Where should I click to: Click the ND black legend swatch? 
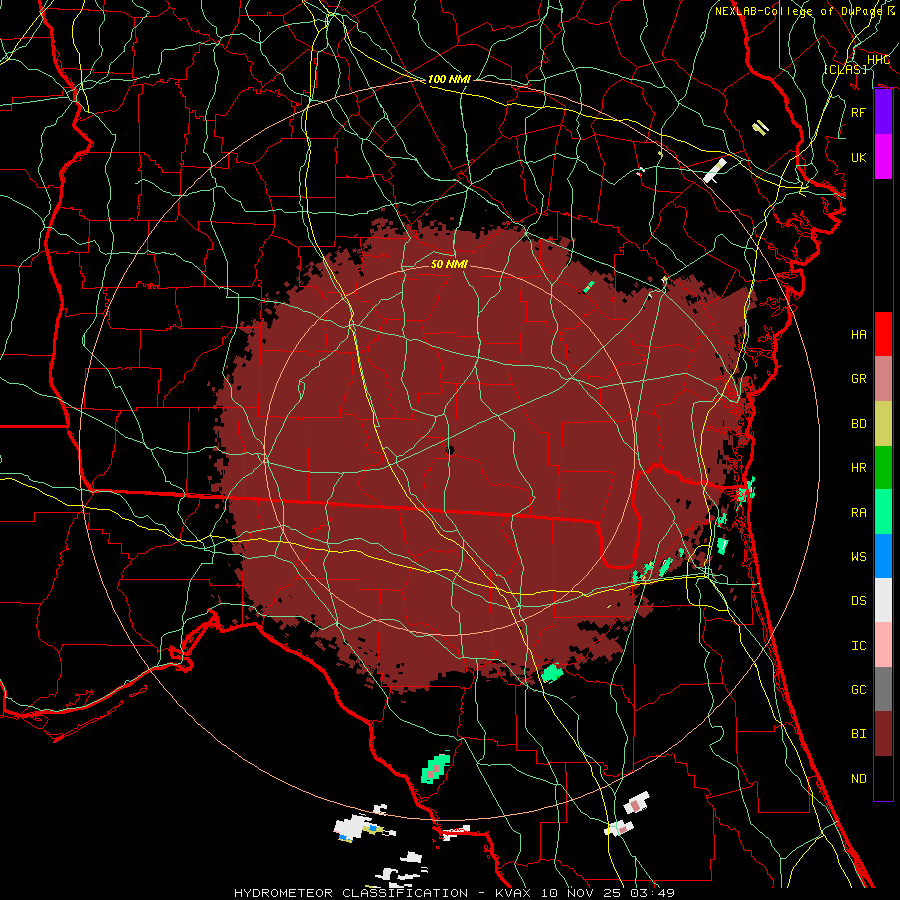[883, 778]
